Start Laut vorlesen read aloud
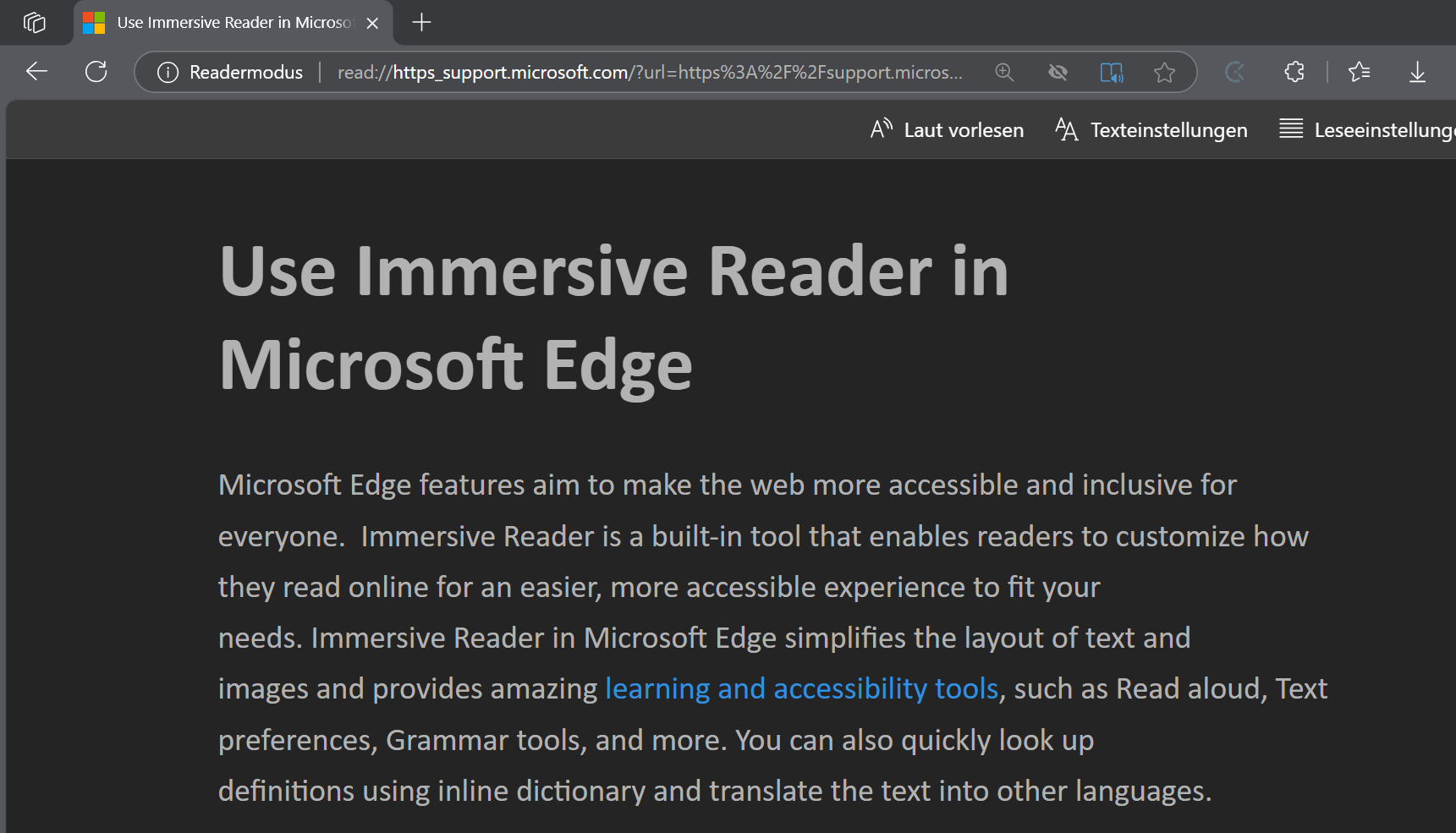 coord(947,129)
